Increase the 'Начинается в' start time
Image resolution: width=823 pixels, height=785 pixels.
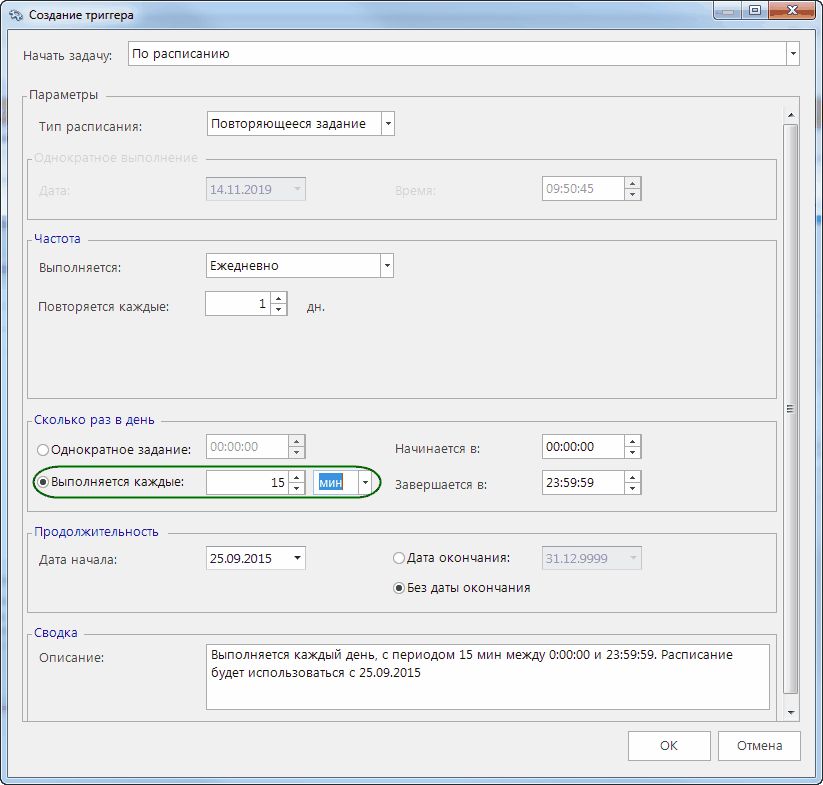pos(632,442)
